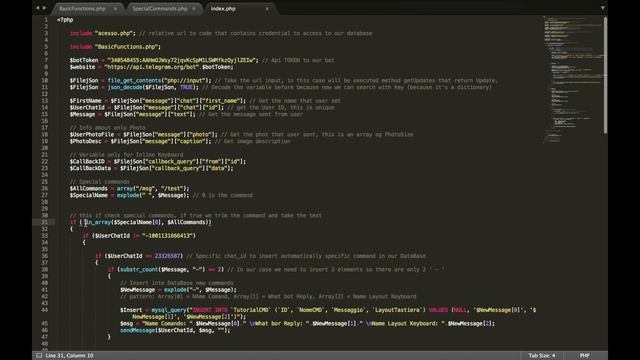Click the $UserChatId variable on line 14

pos(87,107)
